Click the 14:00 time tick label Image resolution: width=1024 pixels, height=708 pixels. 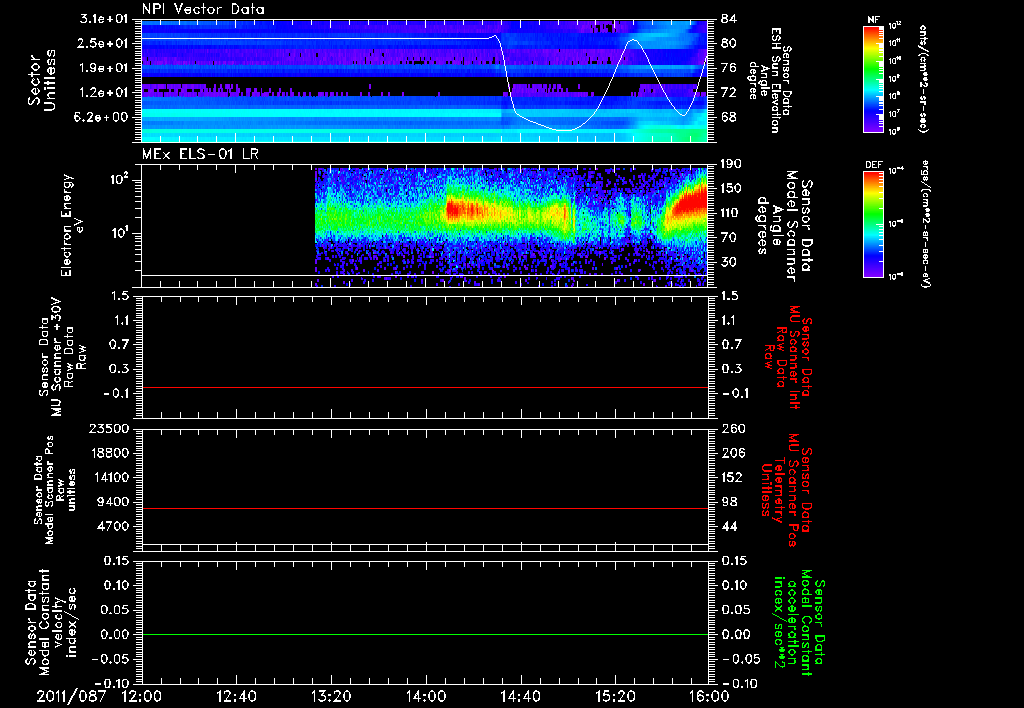[425, 696]
